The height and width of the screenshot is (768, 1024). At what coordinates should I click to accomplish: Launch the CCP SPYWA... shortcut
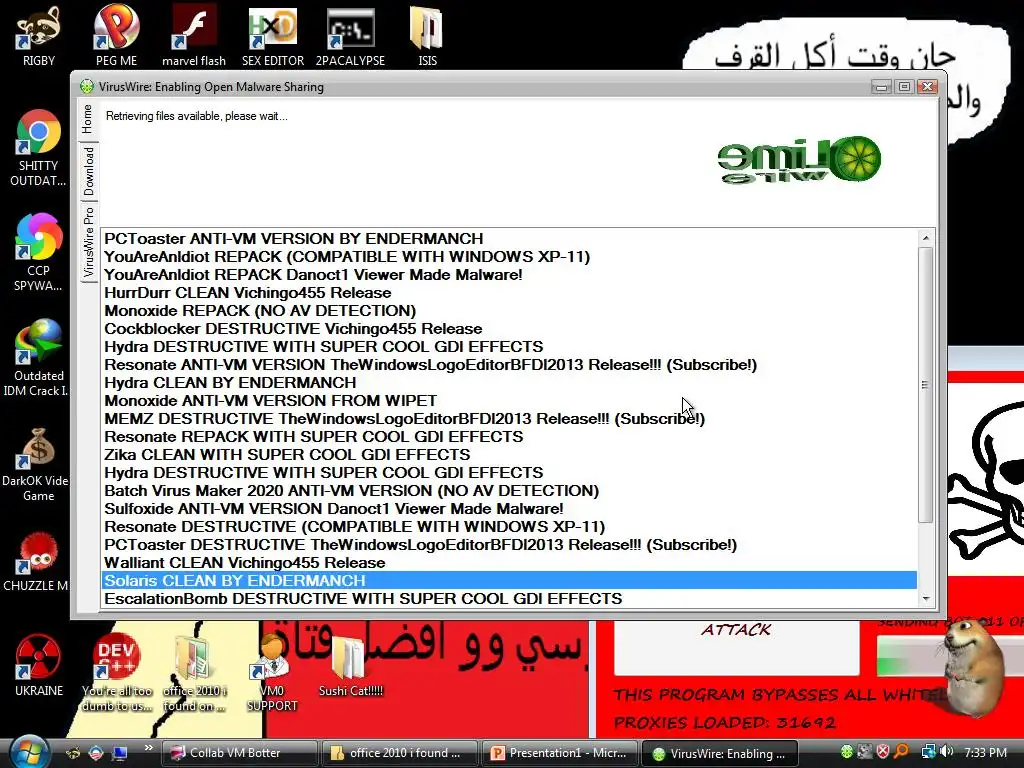point(38,253)
